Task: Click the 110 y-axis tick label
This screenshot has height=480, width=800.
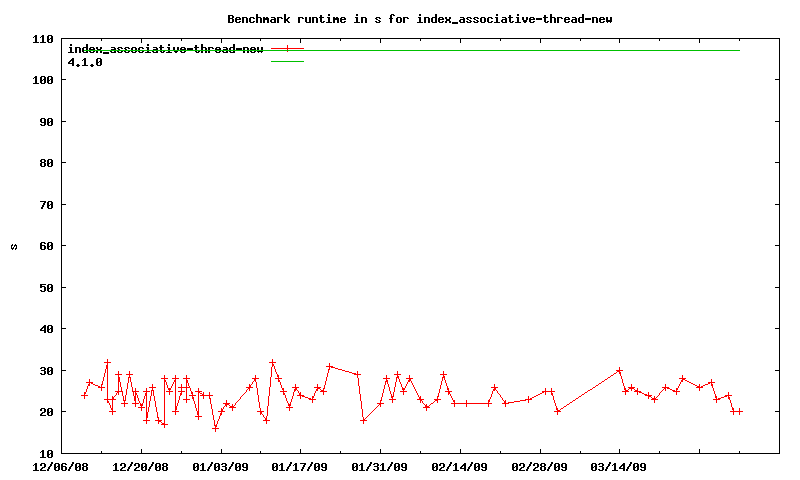Action: [x=43, y=39]
